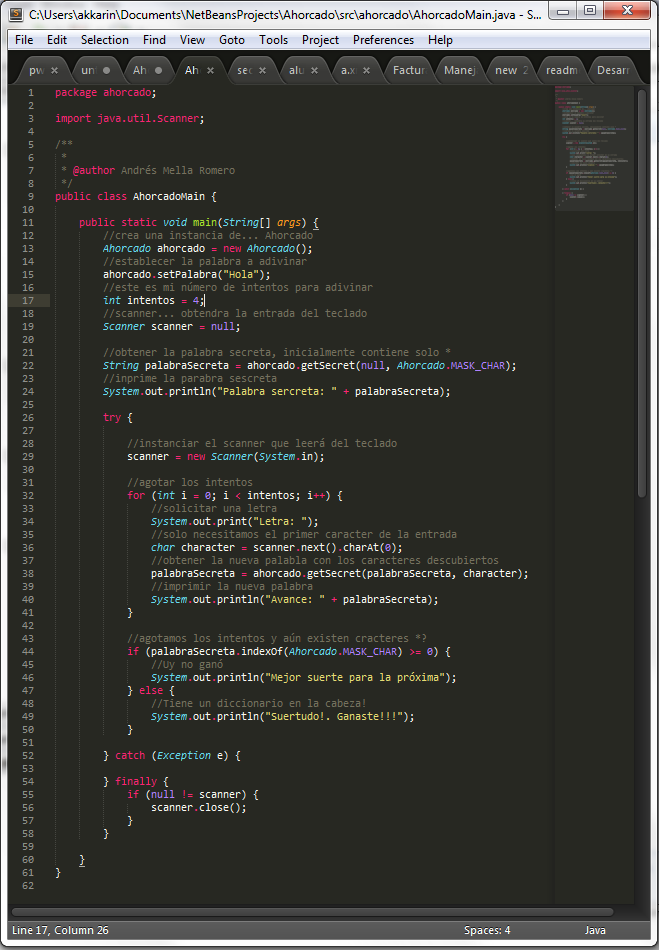This screenshot has height=950, width=659.
Task: Click 'scanner.close();' on line 56
Action: 199,808
